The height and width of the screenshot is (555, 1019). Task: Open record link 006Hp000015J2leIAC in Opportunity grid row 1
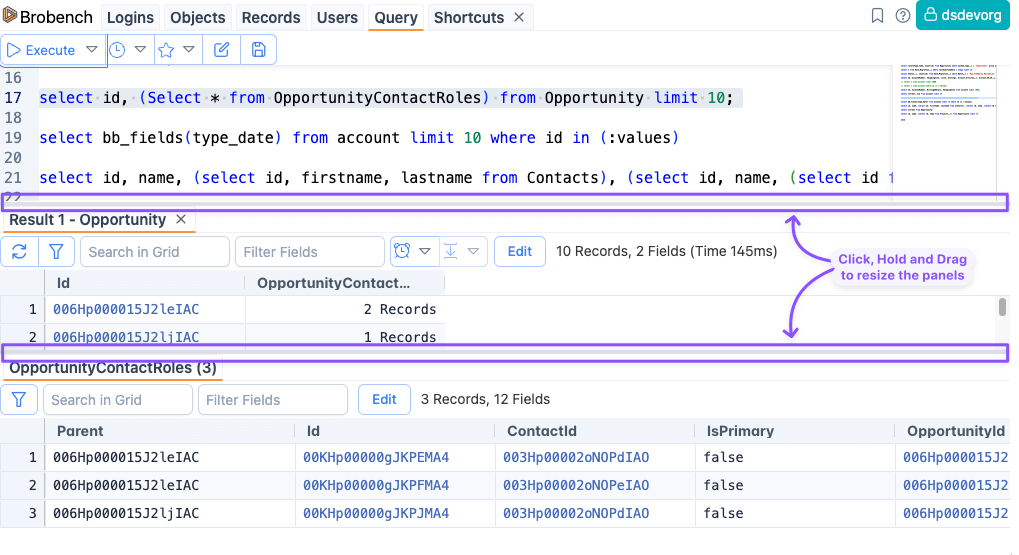tap(126, 309)
